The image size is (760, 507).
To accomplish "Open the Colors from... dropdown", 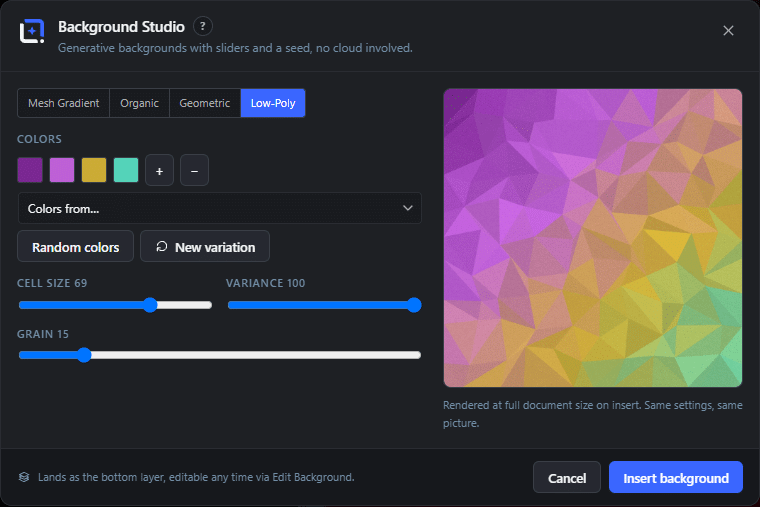I will tap(220, 208).
